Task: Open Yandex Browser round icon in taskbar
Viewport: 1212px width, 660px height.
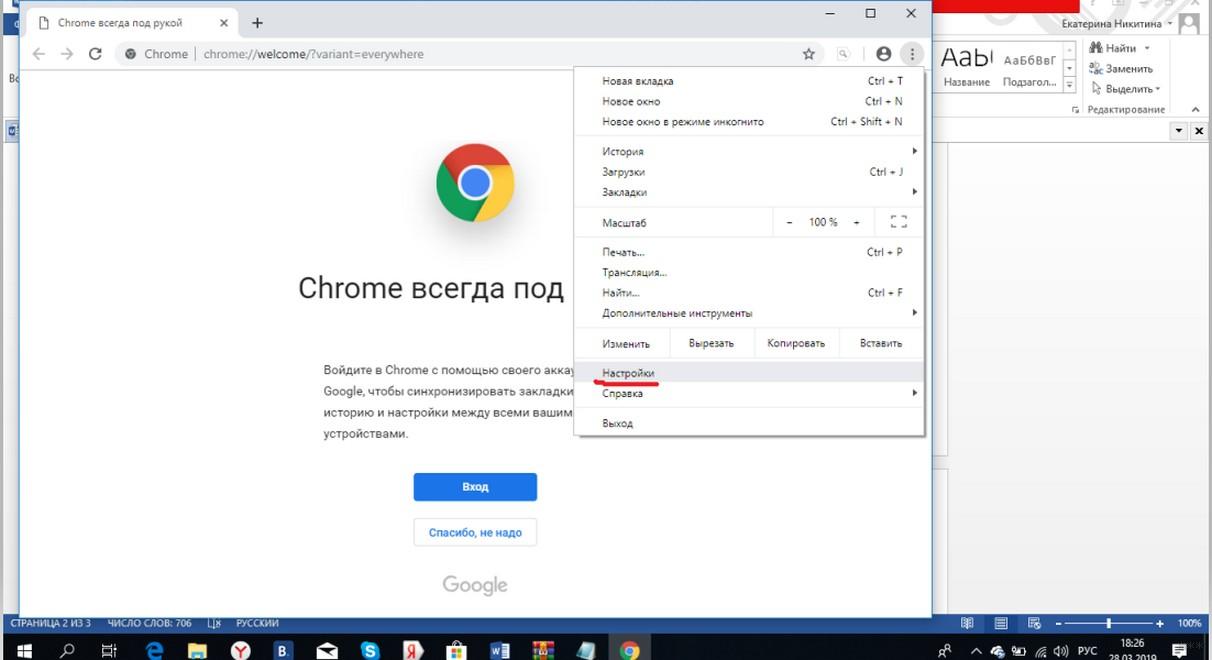Action: [x=241, y=650]
